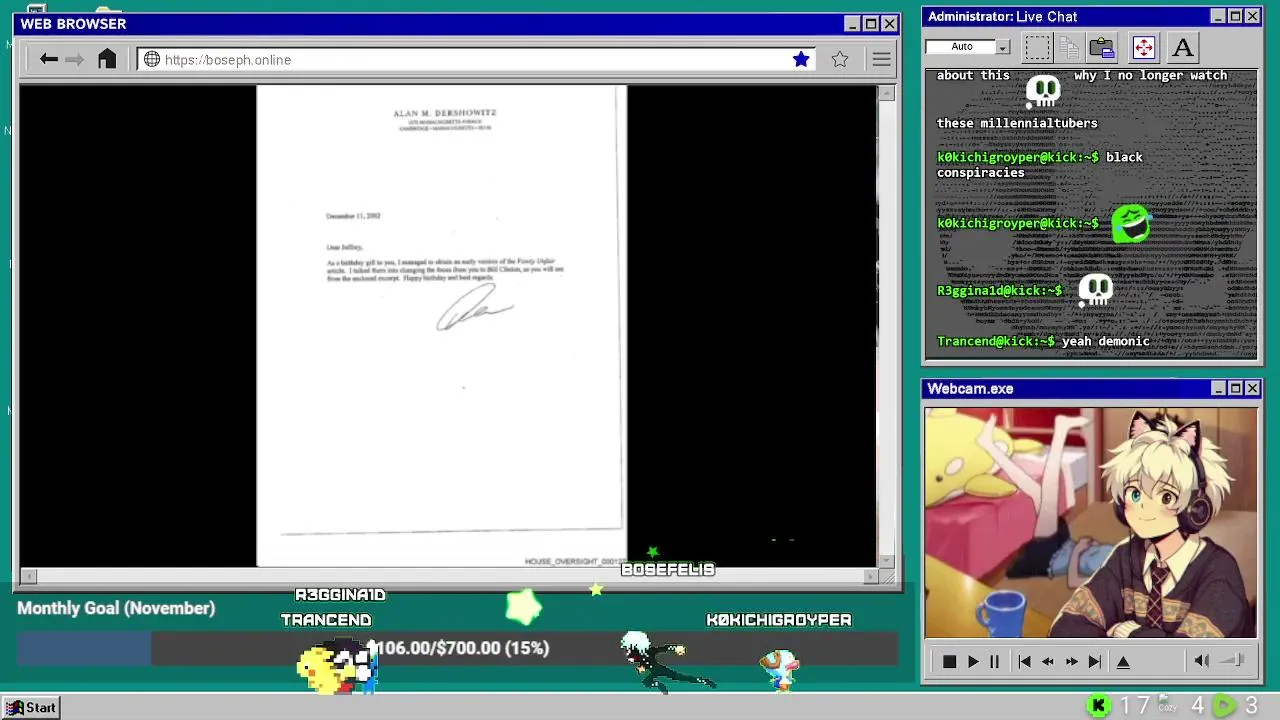The width and height of the screenshot is (1280, 720).
Task: Click 'Trancend@kick:~$' username prompt
Action: [996, 341]
